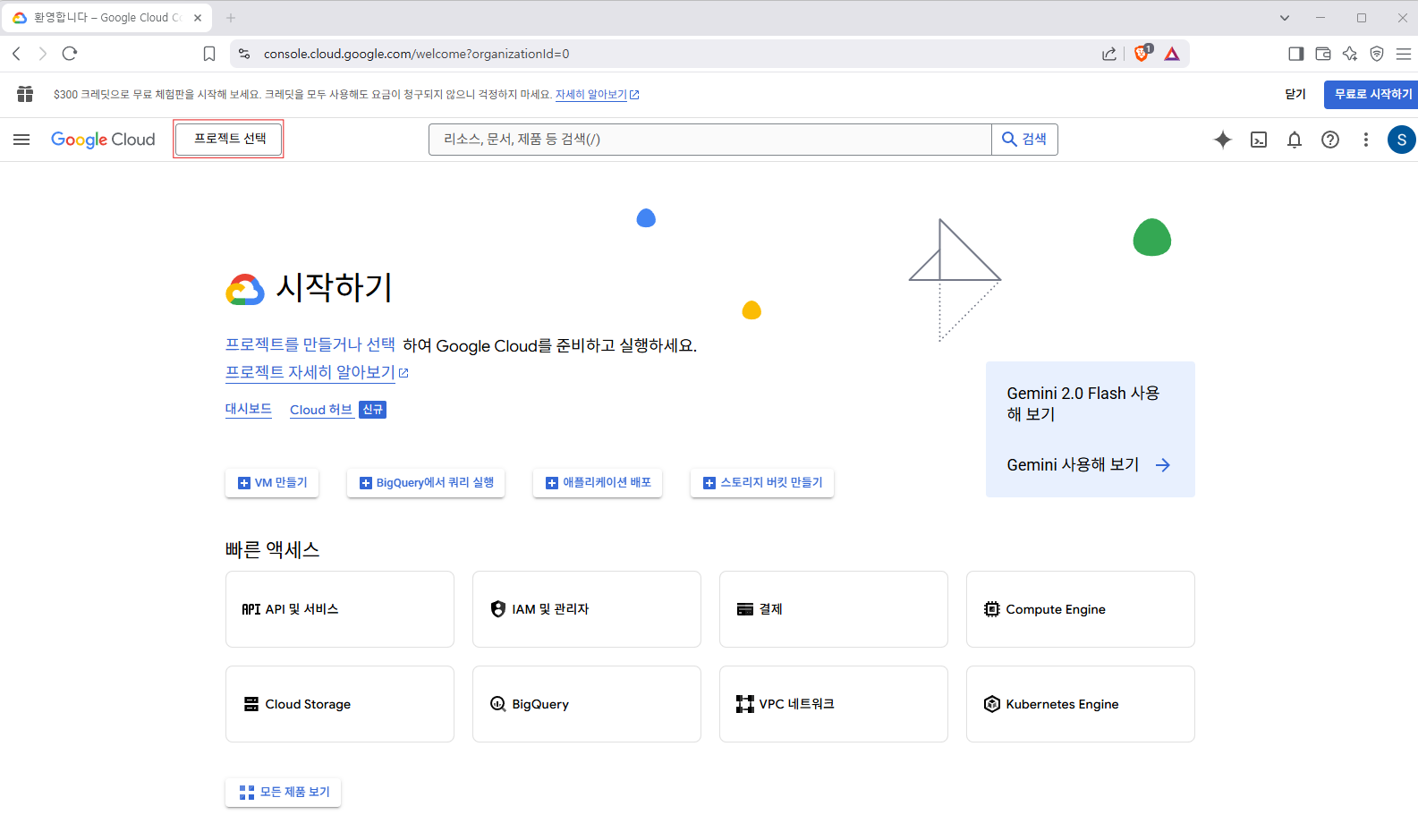Focus the 리소스, 문서, 제품 search field
This screenshot has width=1418, height=840.
[709, 140]
